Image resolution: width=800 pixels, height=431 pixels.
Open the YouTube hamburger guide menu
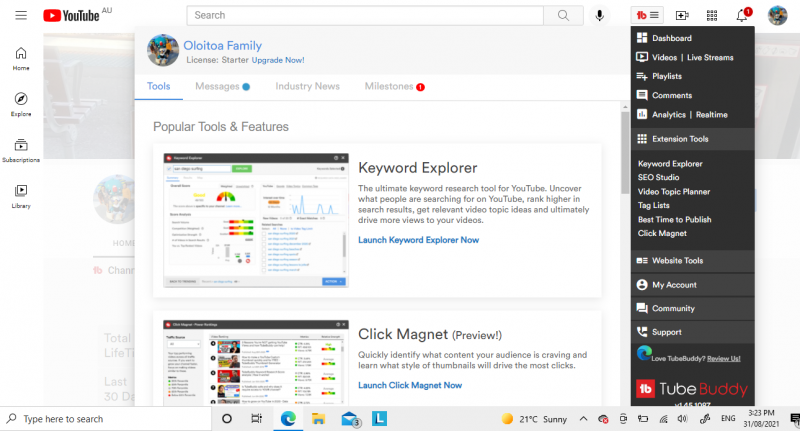coord(21,16)
